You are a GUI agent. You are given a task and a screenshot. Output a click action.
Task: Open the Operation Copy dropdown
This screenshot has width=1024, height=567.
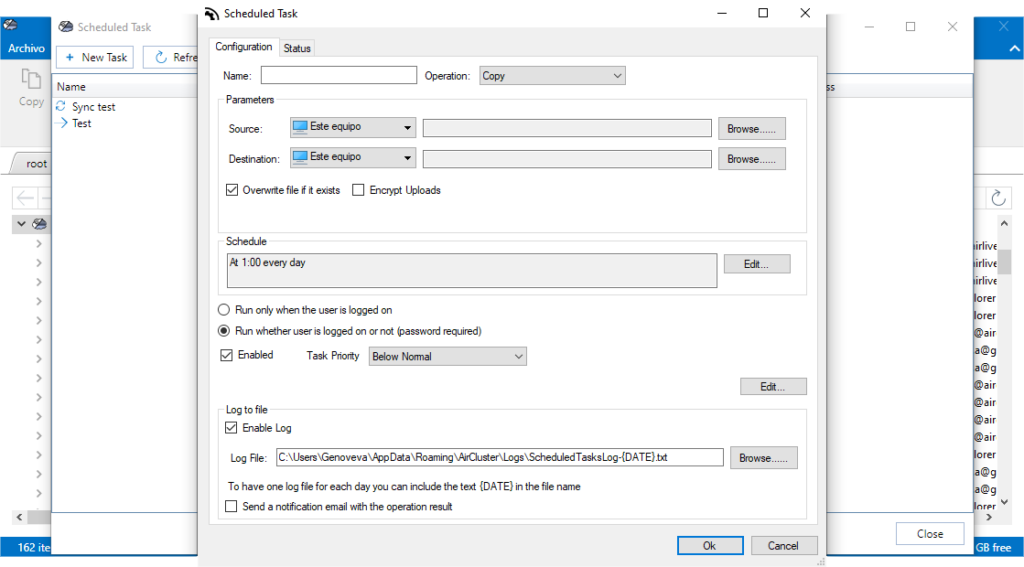tap(552, 76)
